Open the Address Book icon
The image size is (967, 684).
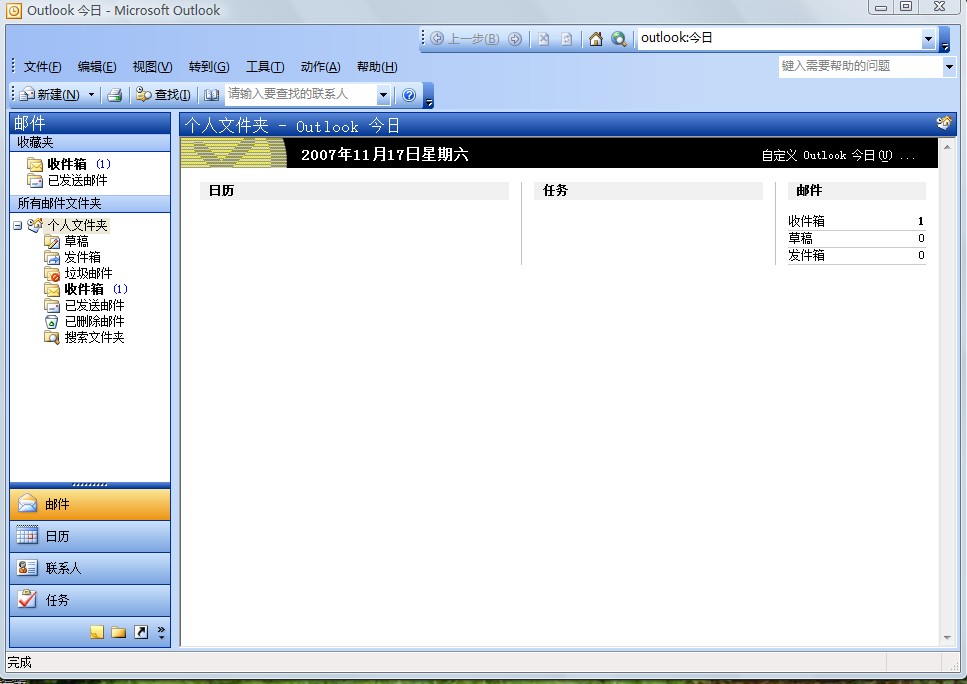[212, 95]
